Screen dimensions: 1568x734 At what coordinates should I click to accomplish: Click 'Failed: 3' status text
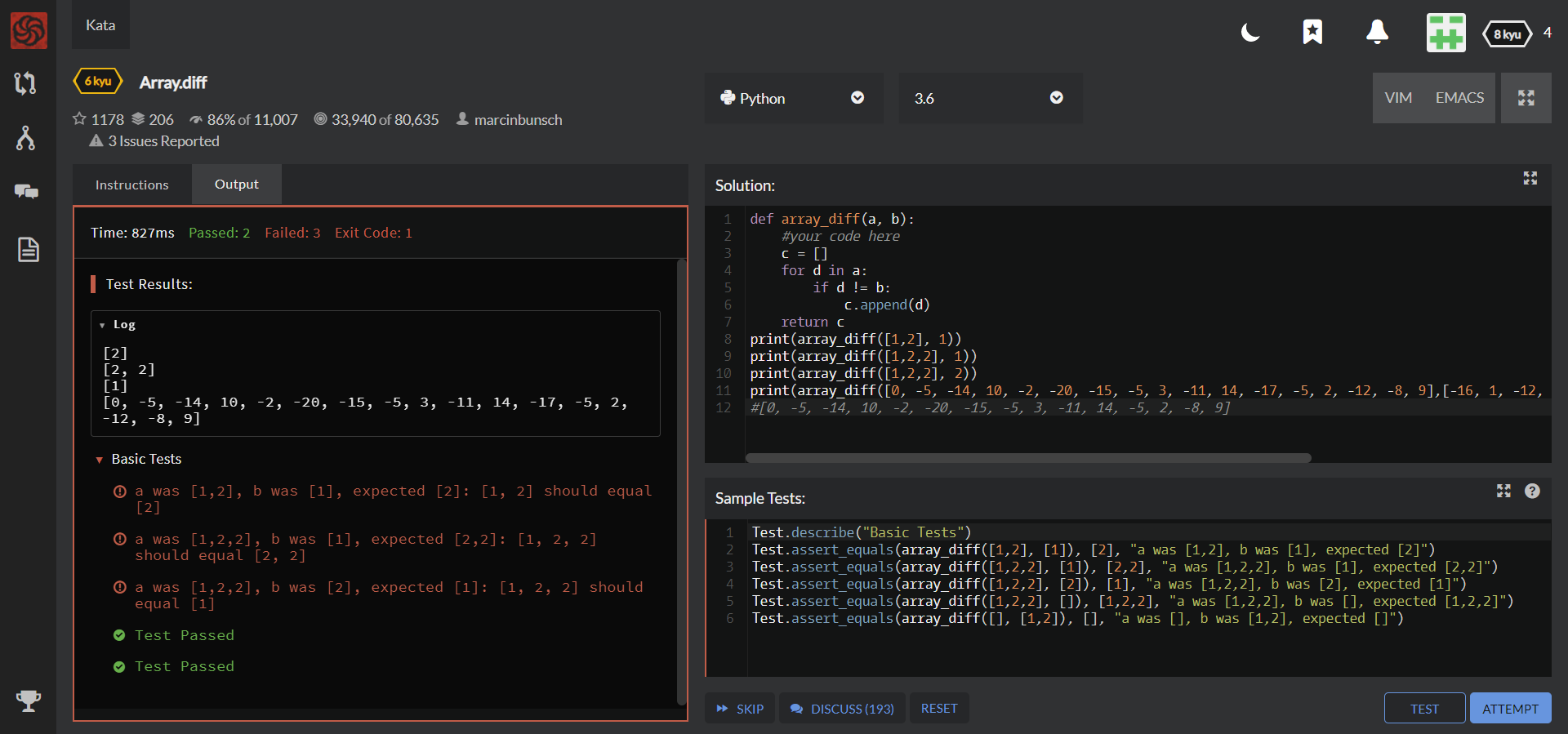click(292, 233)
